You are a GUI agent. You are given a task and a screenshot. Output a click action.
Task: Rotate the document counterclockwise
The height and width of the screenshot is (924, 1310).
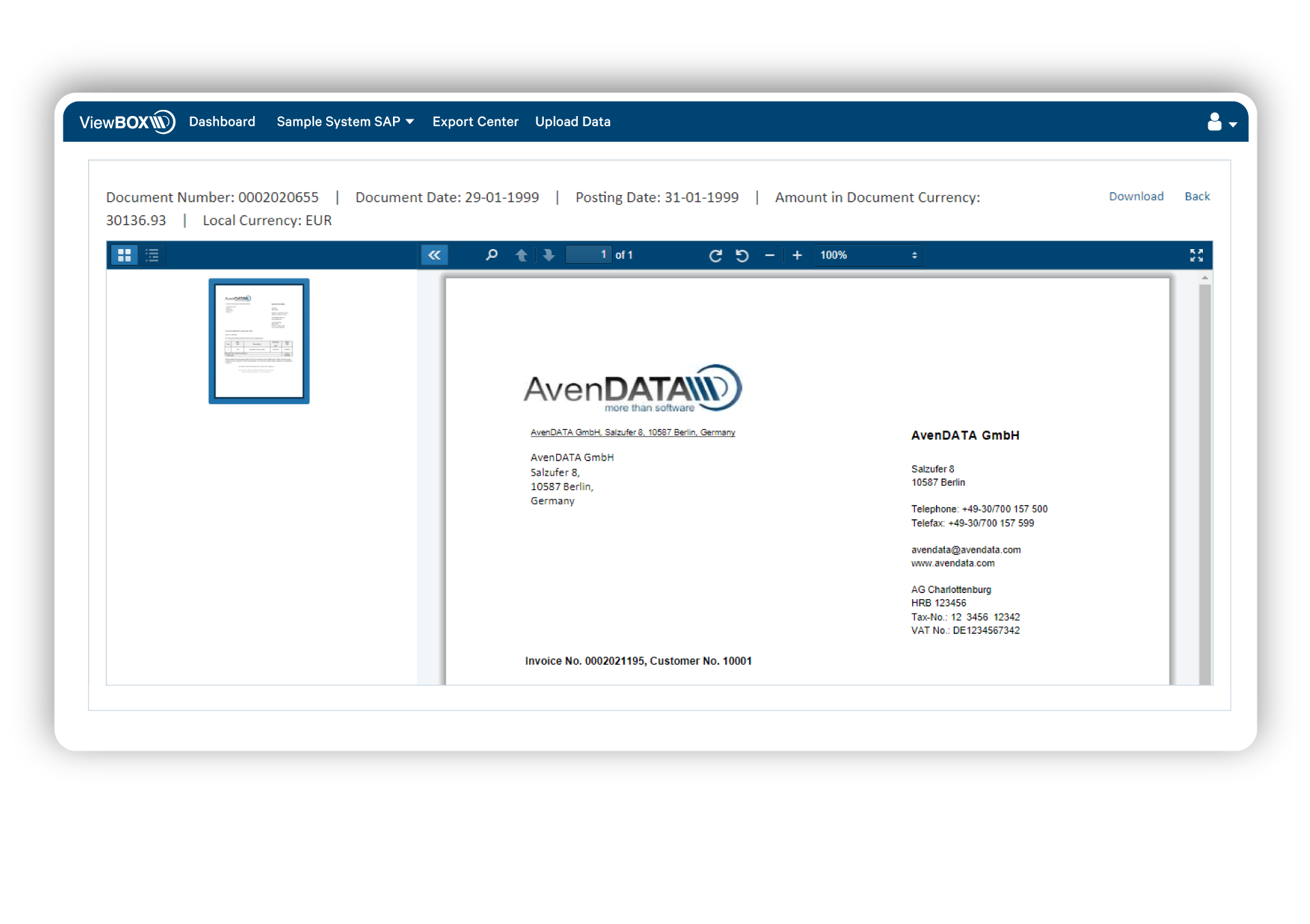pos(743,255)
